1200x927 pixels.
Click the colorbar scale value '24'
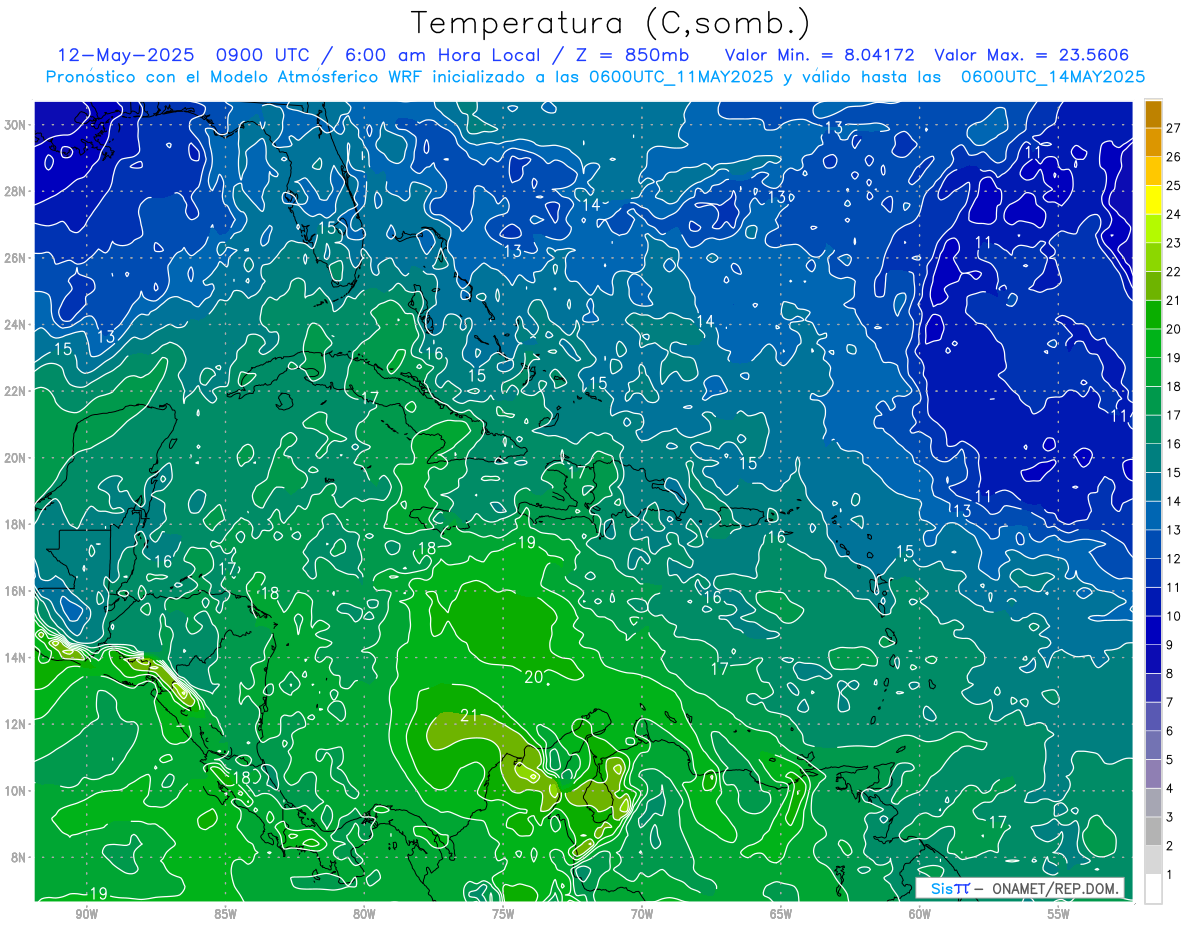[1173, 215]
